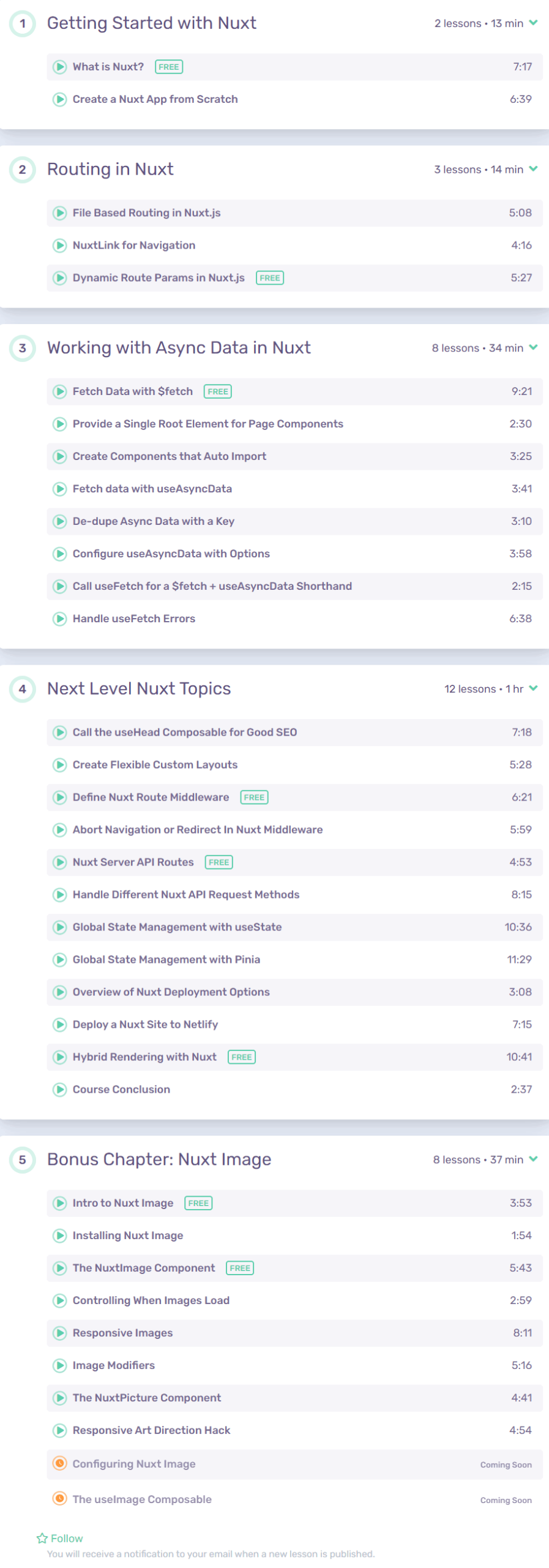Collapse Working with Async Data chevron
This screenshot has height=1568, width=549.
point(533,348)
